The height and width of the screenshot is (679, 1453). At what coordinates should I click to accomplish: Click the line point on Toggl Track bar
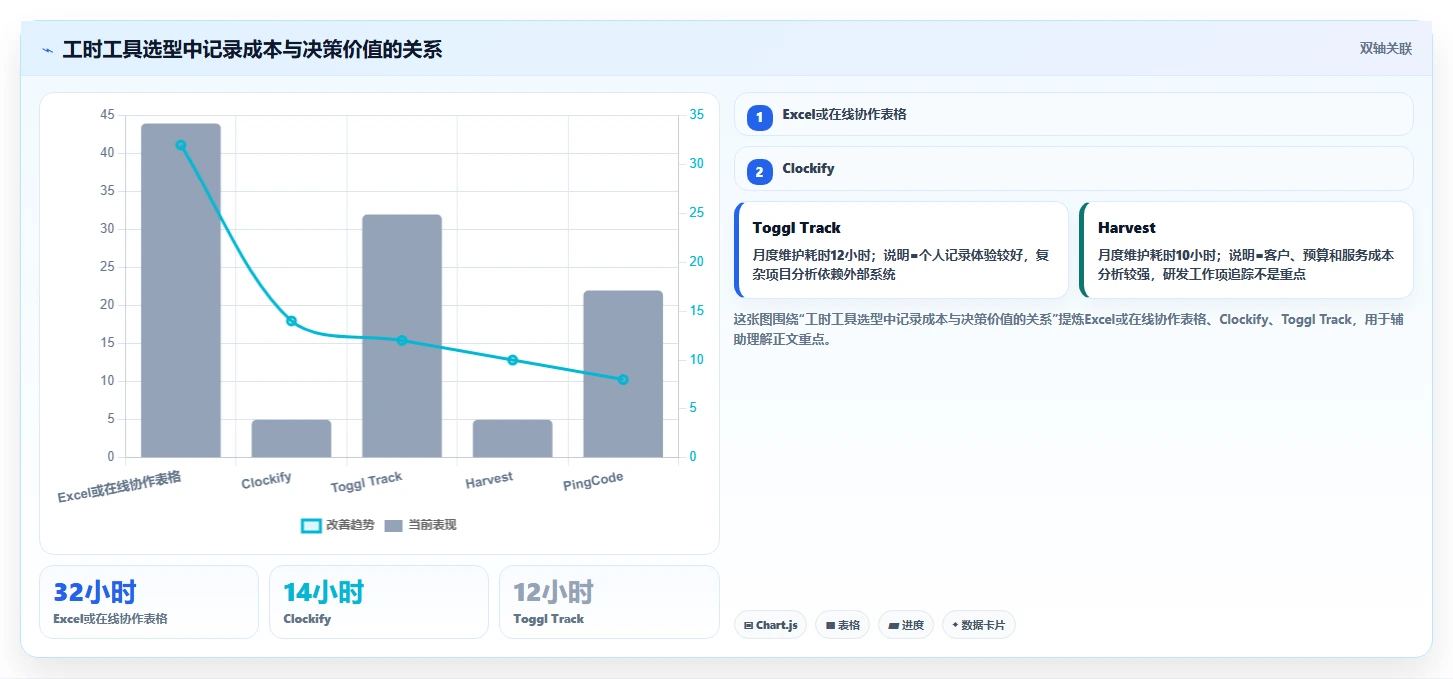point(402,340)
